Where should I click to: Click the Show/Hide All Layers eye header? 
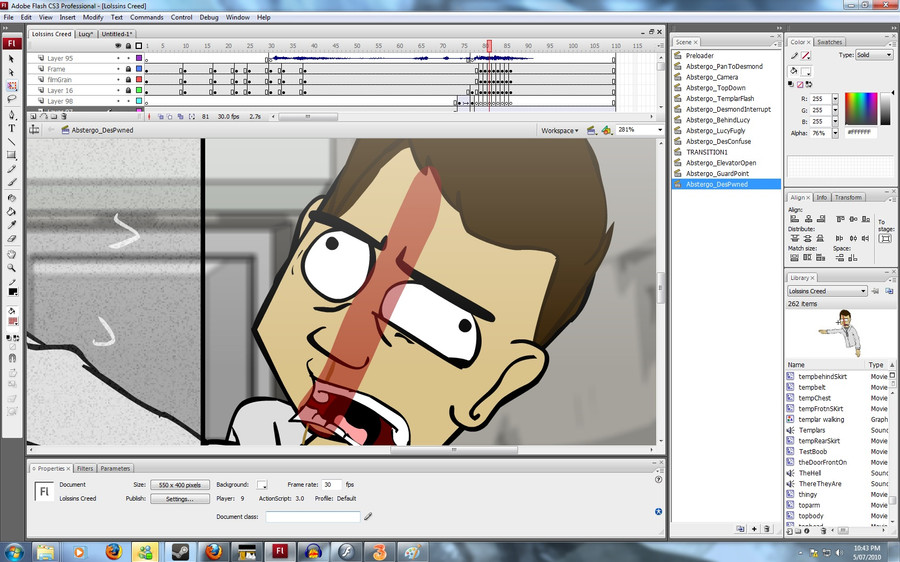(118, 46)
